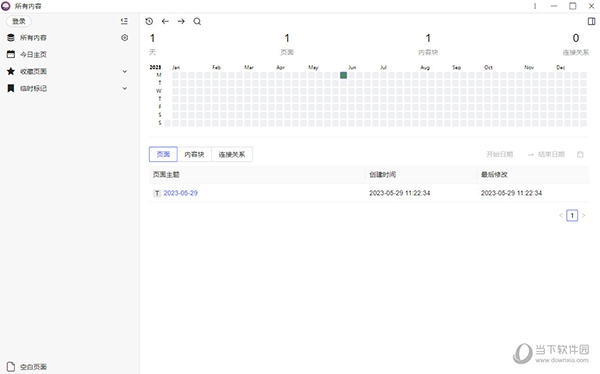Click the 开始日期 start date field

[499, 154]
